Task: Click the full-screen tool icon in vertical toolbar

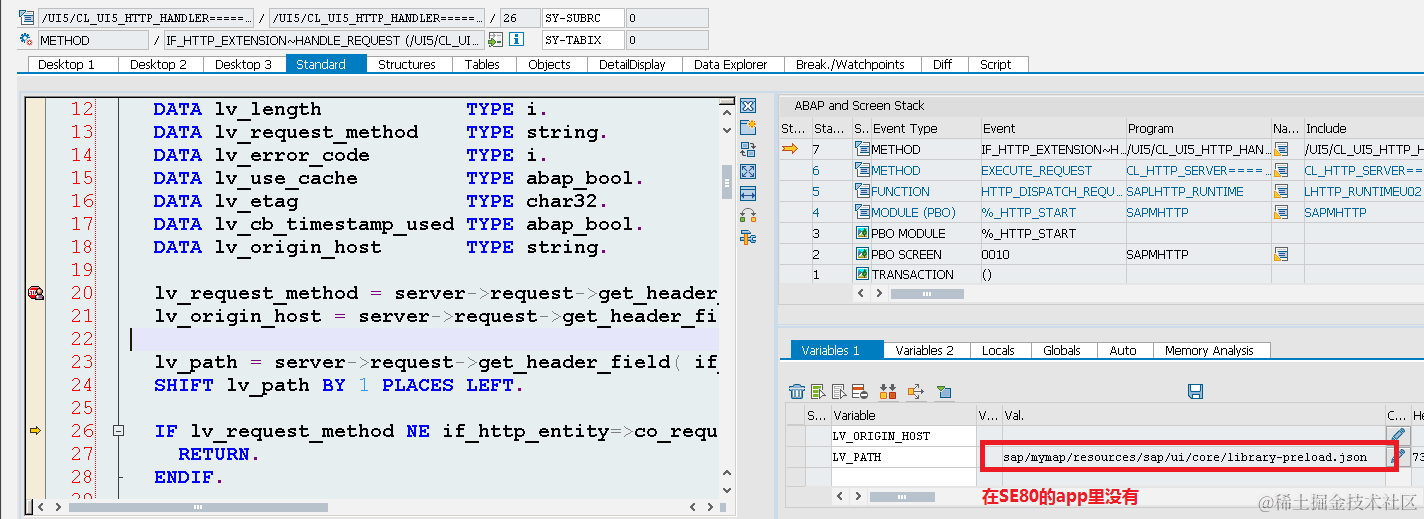Action: point(747,171)
